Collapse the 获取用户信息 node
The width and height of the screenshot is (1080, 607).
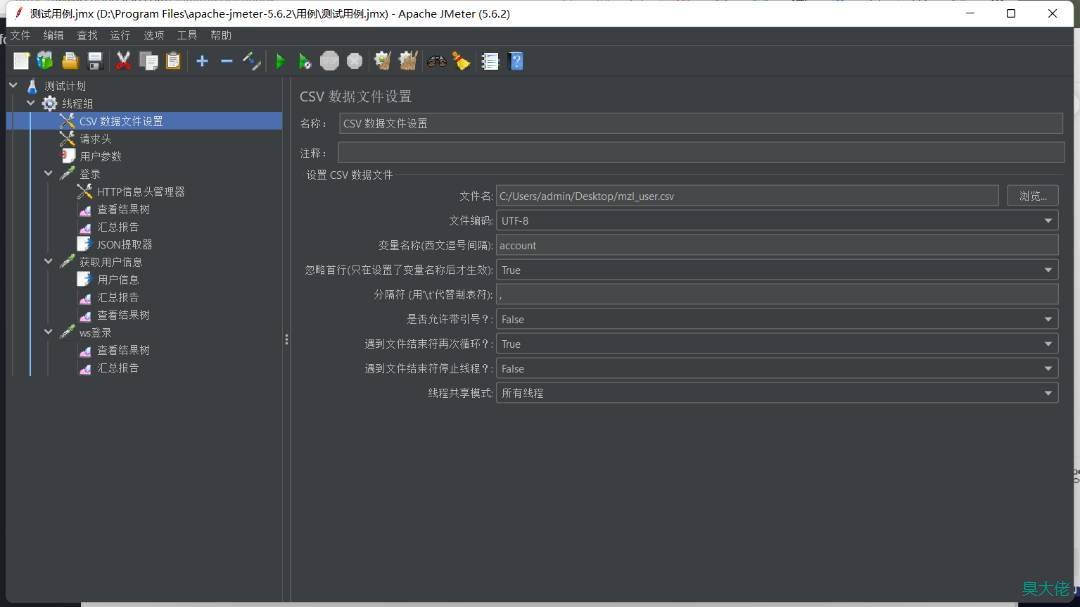(48, 262)
